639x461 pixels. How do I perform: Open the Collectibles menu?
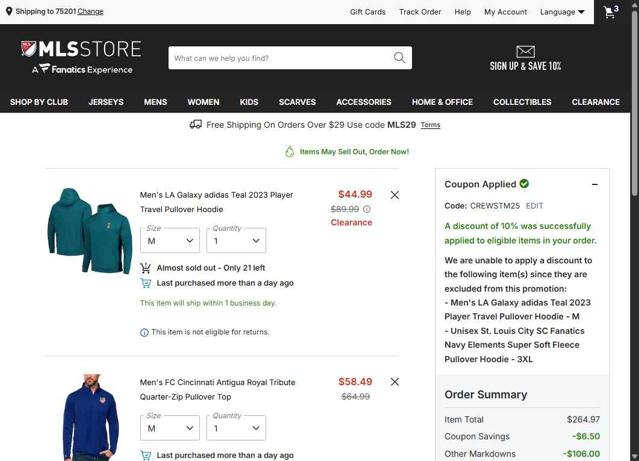[x=522, y=102]
